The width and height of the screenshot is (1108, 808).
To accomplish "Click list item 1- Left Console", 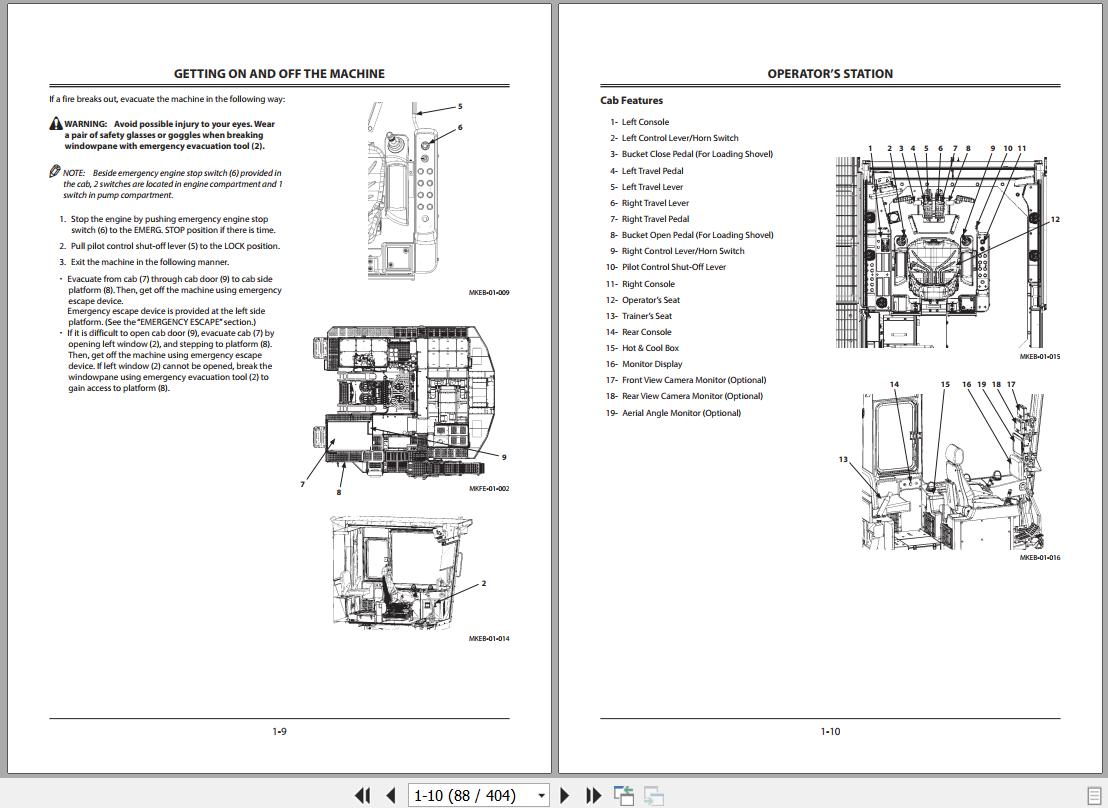I will pos(640,122).
